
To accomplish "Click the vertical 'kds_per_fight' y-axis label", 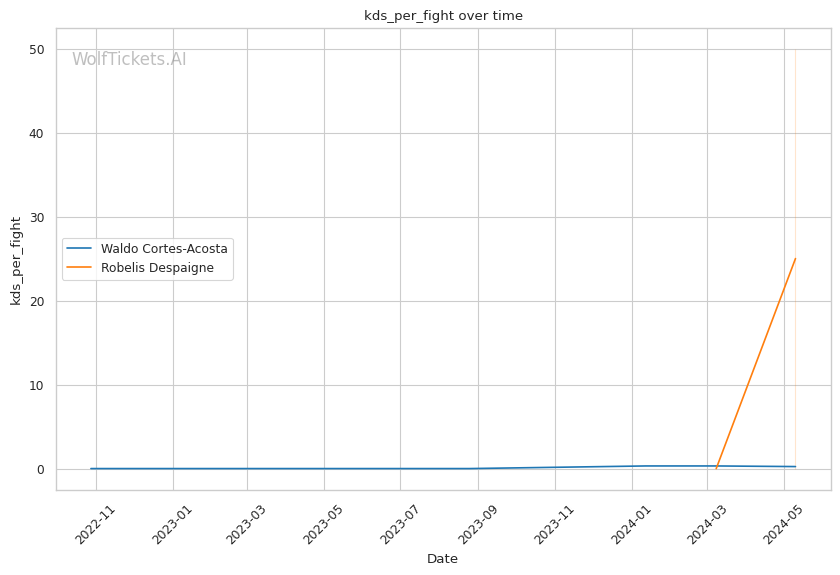I will [16, 260].
